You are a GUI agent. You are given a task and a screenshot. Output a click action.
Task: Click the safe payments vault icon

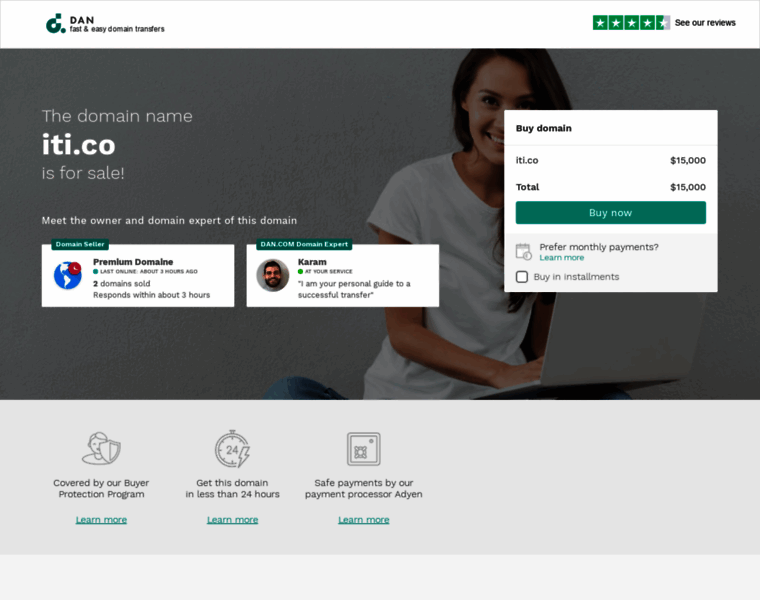click(x=363, y=449)
